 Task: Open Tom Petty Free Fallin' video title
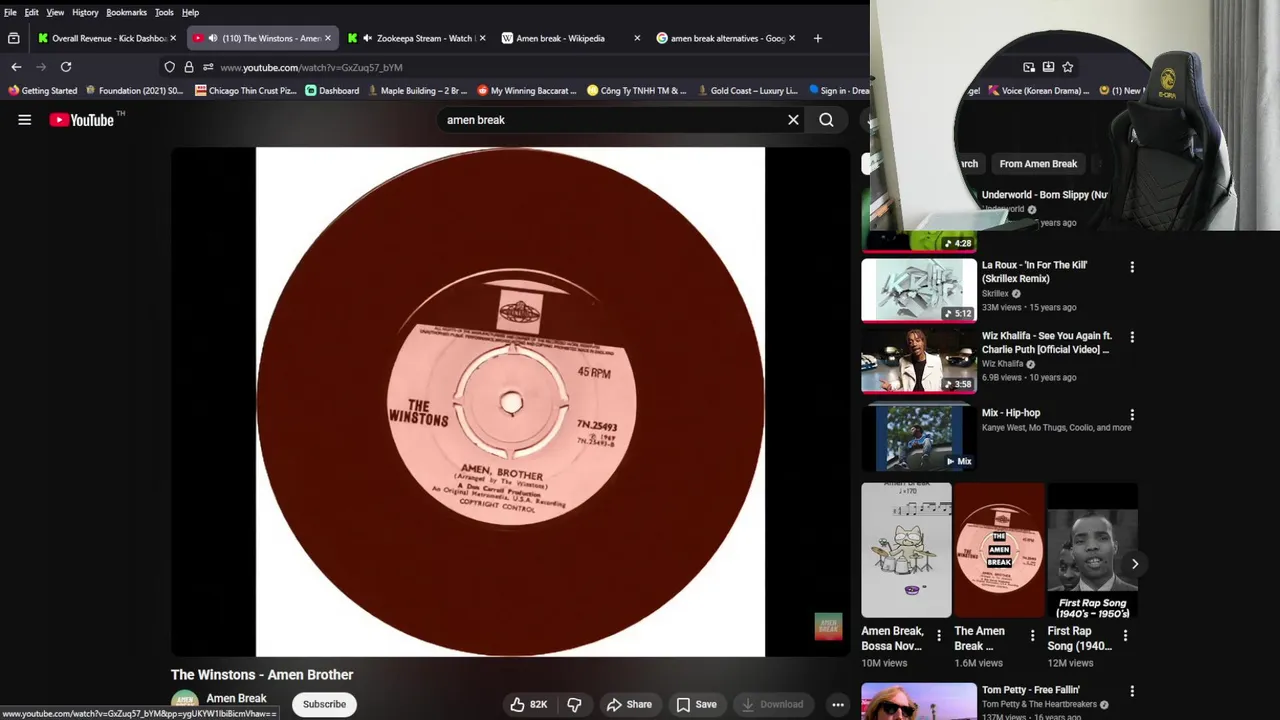(1030, 690)
